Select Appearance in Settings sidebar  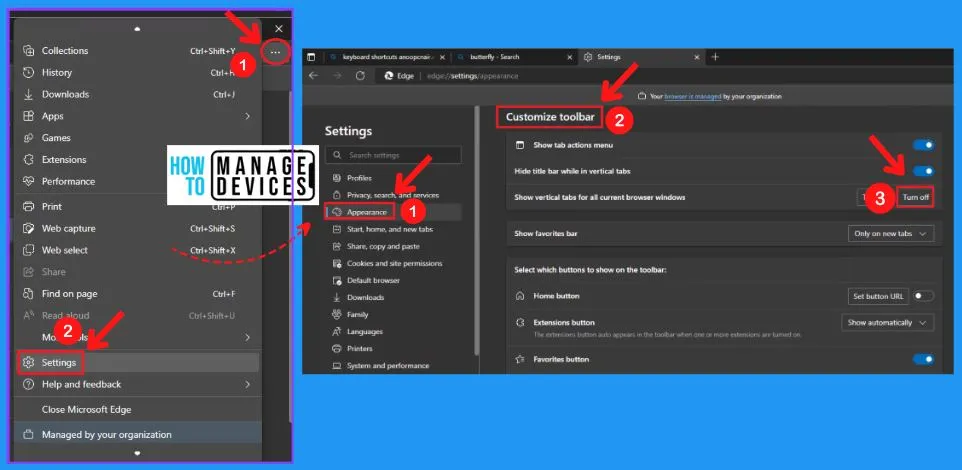[x=393, y=212]
